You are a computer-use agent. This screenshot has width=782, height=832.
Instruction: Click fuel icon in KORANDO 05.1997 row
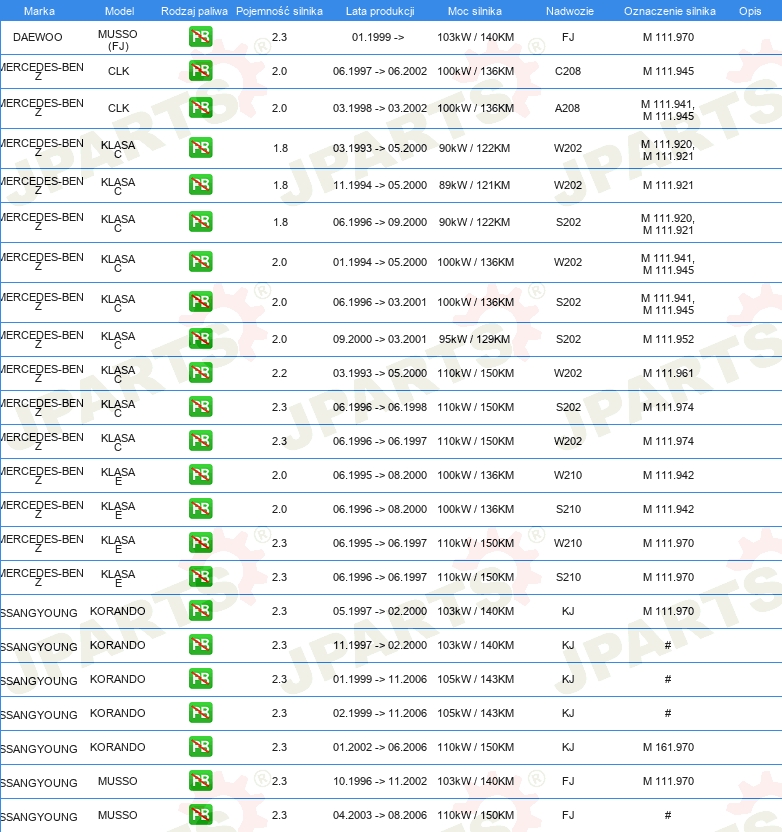201,610
